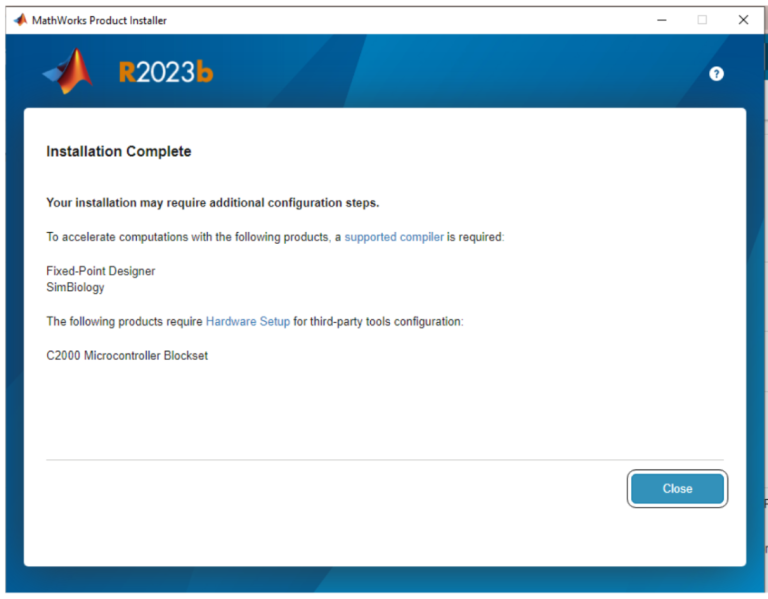Open the supported compiler link
Viewport: 768px width, 599px height.
tap(394, 237)
